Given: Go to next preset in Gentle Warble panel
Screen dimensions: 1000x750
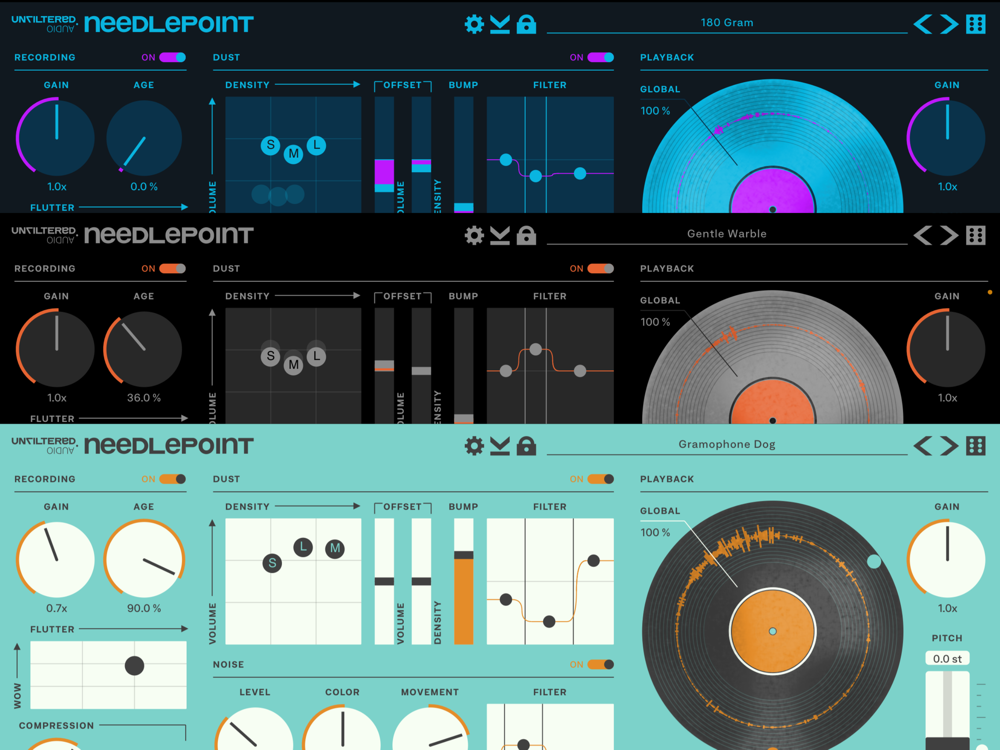Looking at the screenshot, I should (x=949, y=235).
